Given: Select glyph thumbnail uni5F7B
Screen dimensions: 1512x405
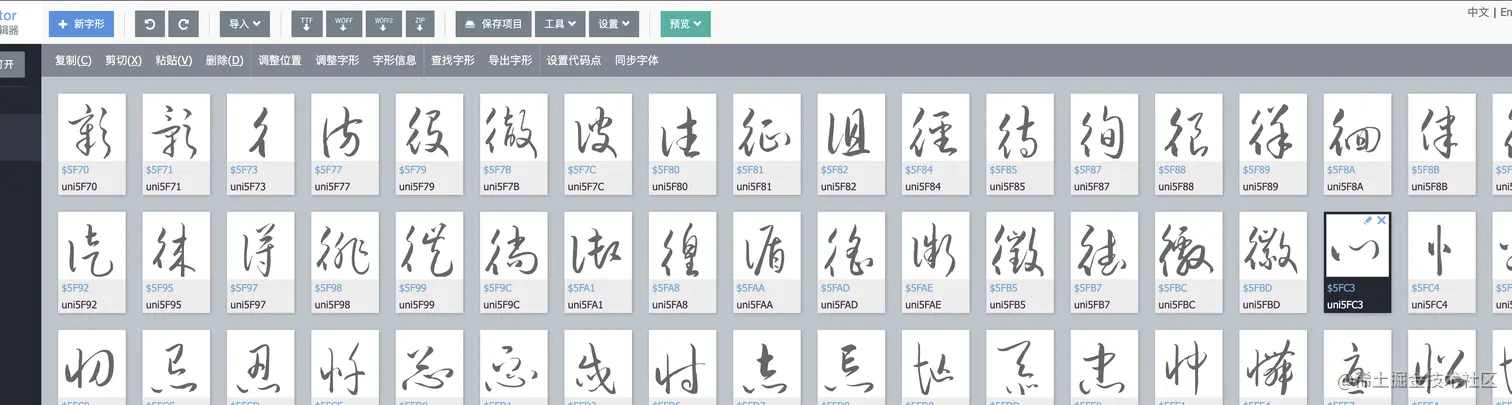Looking at the screenshot, I should [514, 144].
